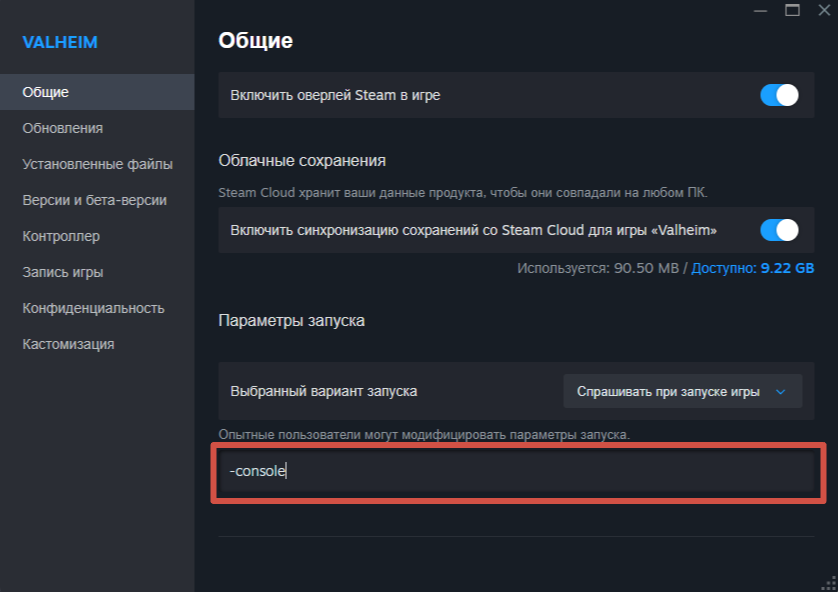The width and height of the screenshot is (838, 592).
Task: Click the 'Выбранный вариант запуска' label
Action: (323, 391)
